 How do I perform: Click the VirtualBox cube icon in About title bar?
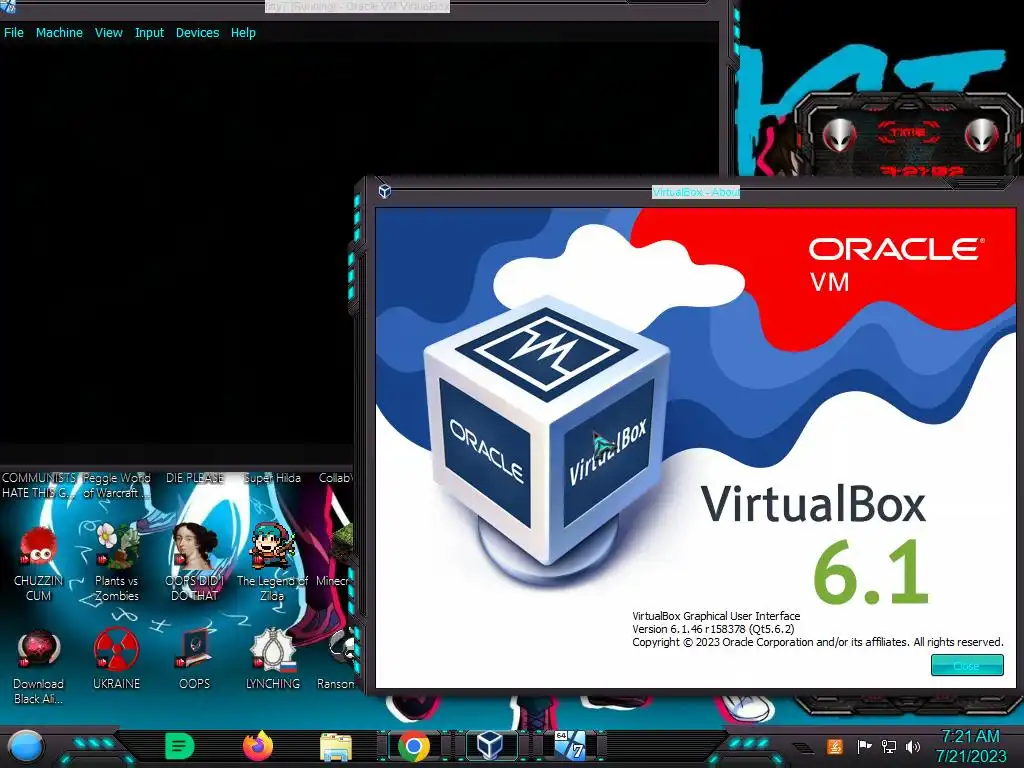[385, 191]
